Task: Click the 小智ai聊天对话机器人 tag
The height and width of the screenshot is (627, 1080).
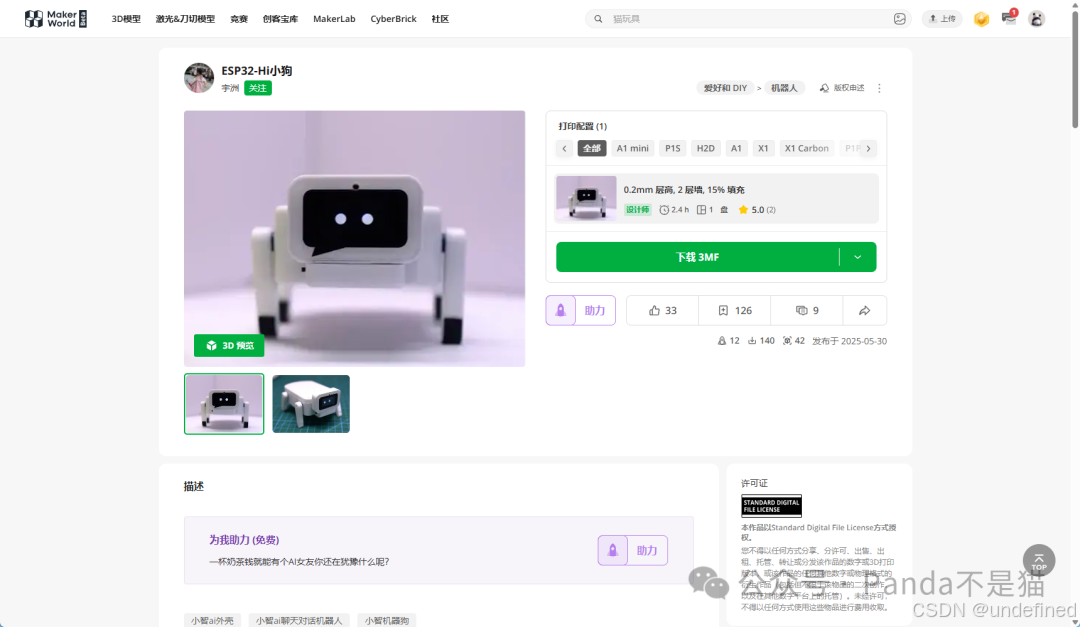Action: tap(299, 620)
